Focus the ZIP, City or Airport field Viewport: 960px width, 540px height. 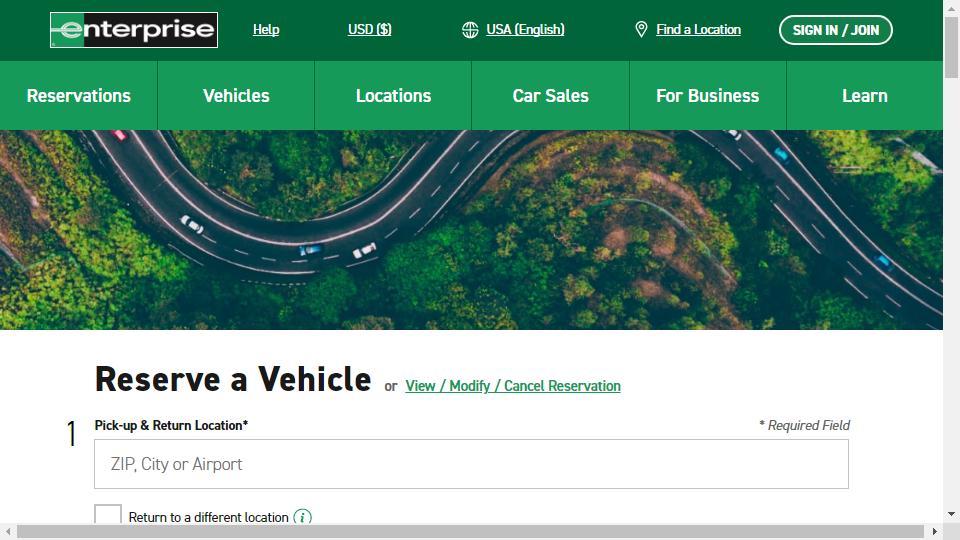pos(471,464)
